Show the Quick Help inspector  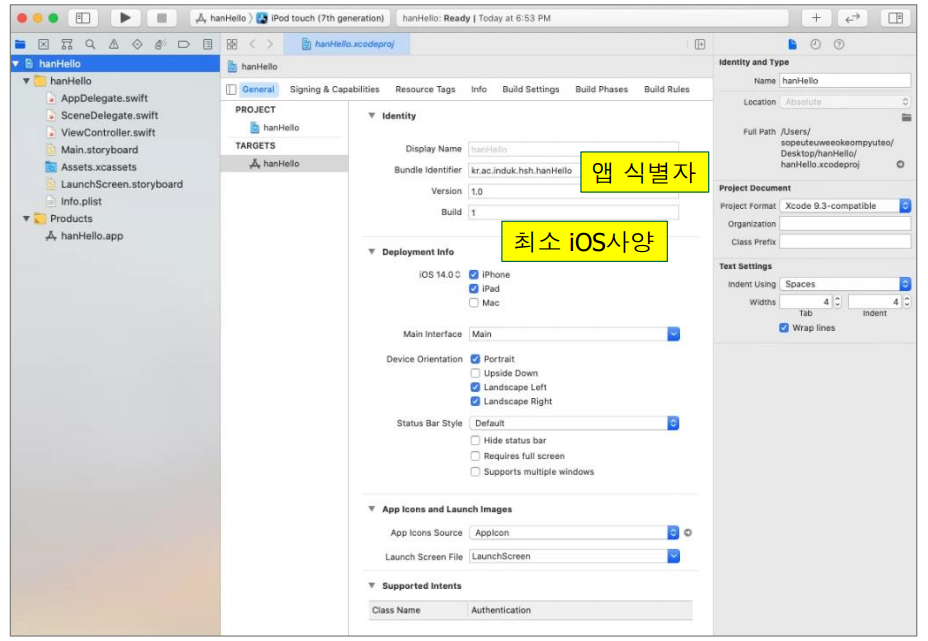click(x=839, y=44)
